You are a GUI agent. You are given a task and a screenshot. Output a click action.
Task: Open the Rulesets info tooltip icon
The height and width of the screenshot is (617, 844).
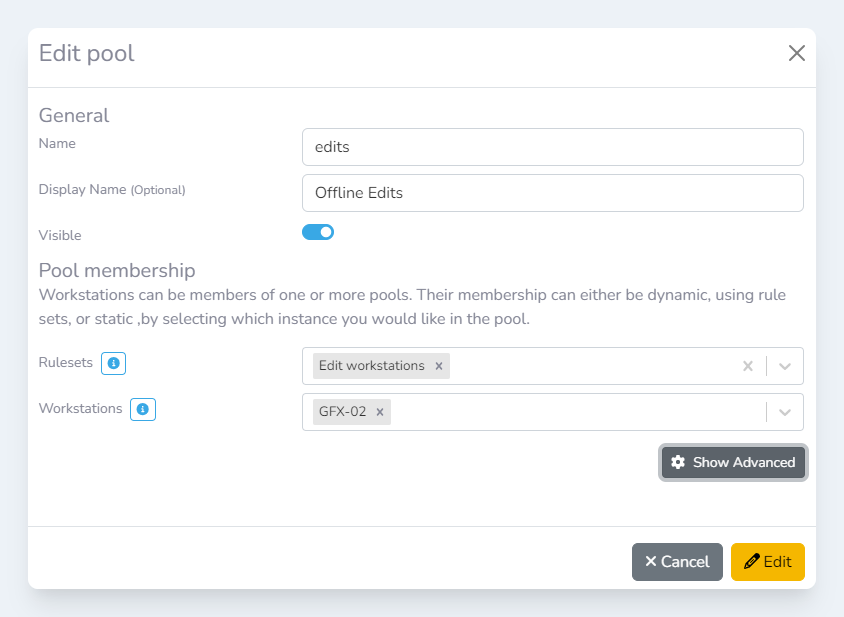coord(114,363)
